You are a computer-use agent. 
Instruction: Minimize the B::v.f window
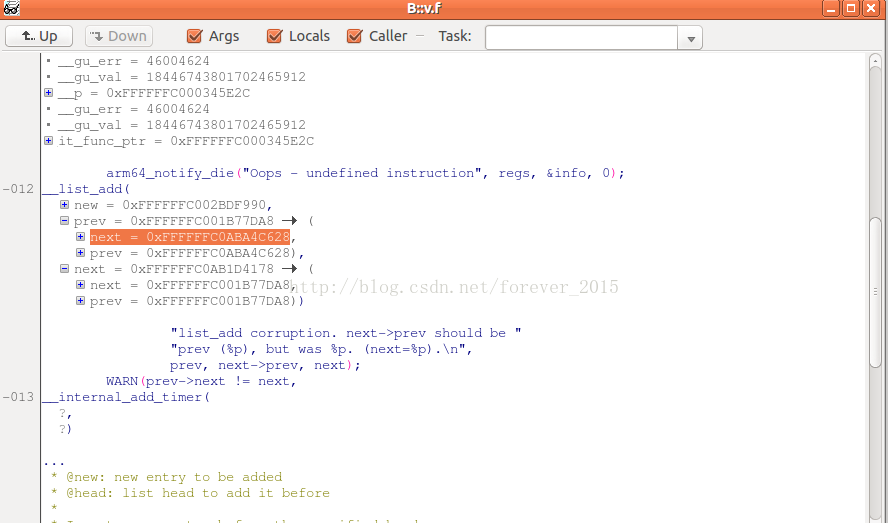[x=831, y=8]
